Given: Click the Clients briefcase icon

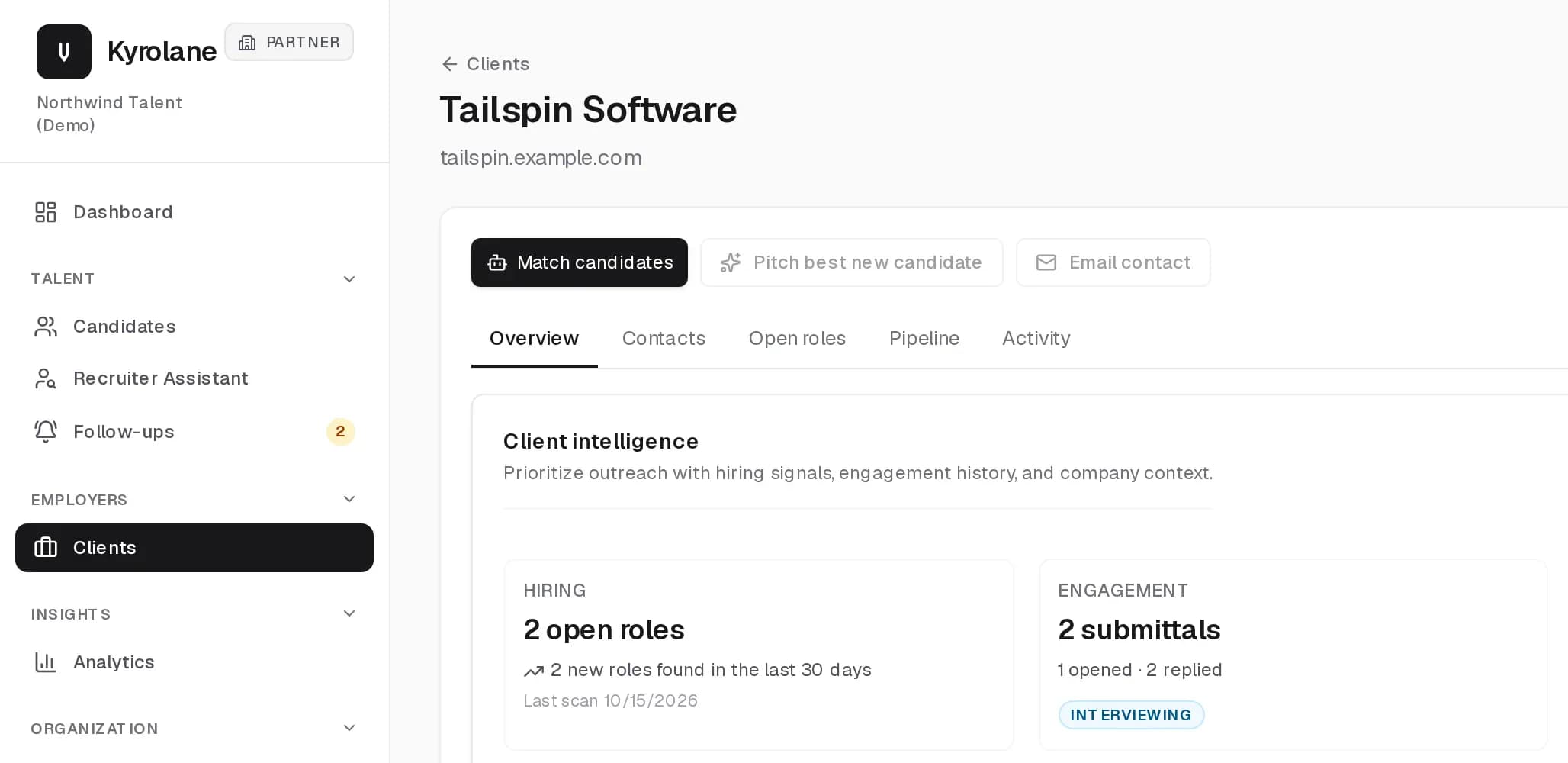Looking at the screenshot, I should 46,548.
